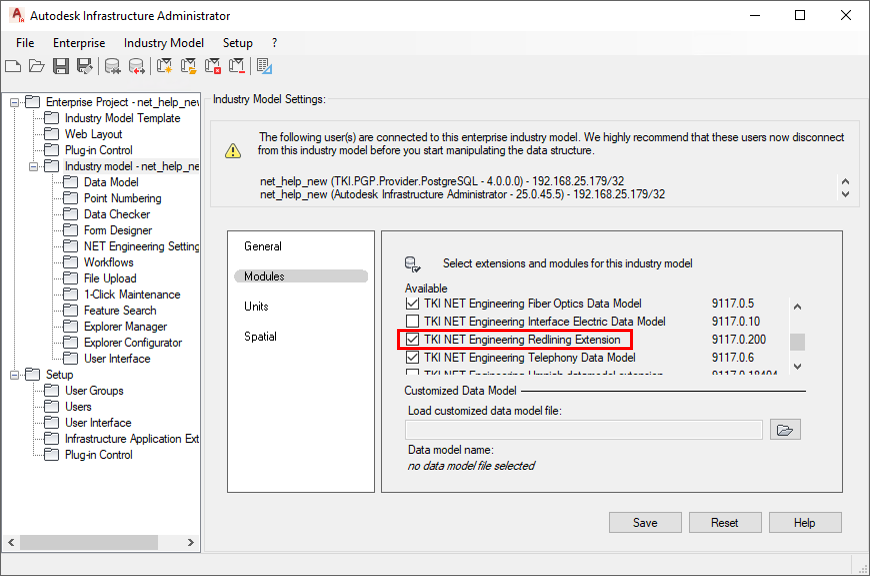
Task: Select Point Numbering tree item
Action: pyautogui.click(x=123, y=199)
